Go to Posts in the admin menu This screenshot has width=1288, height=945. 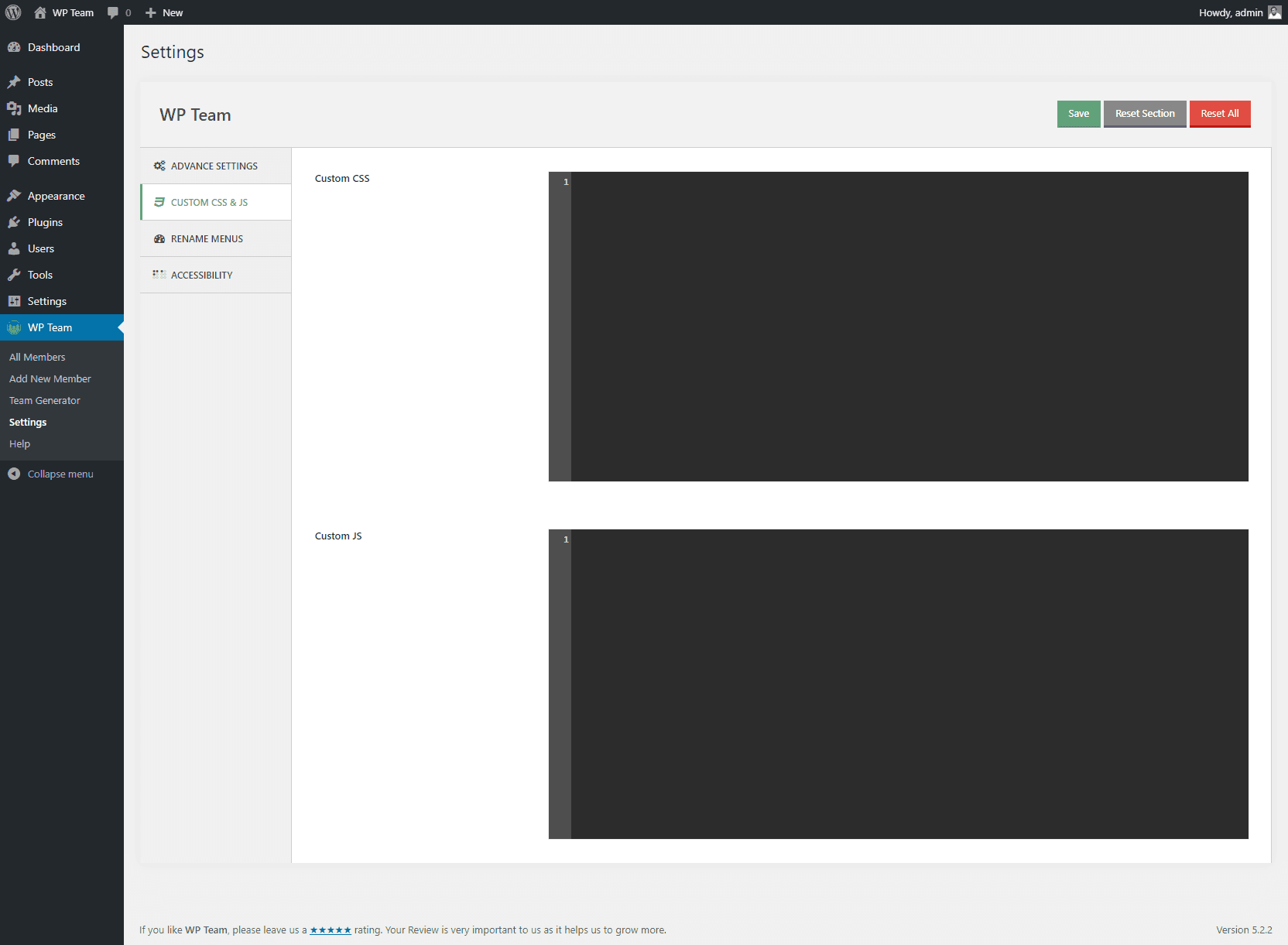(x=62, y=82)
